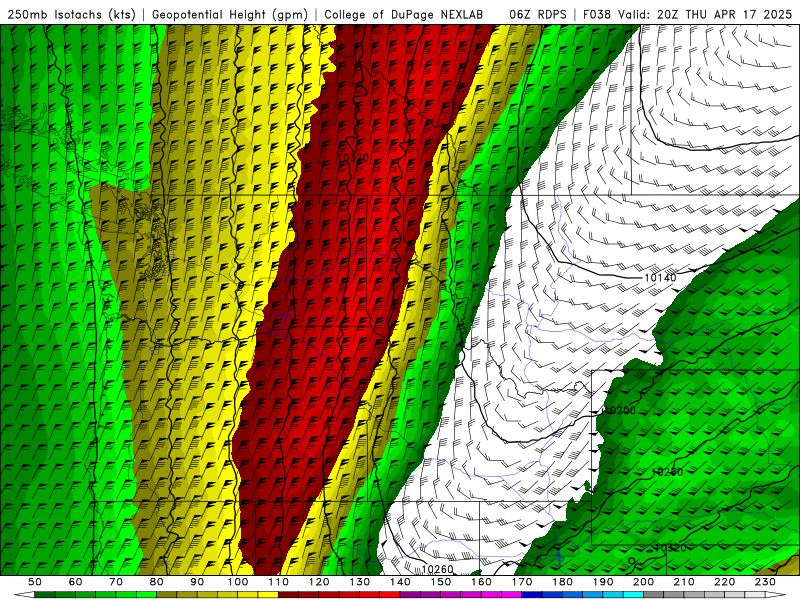Click the 130 value on the color scale
Screen dimensions: 800x600
tap(360, 582)
